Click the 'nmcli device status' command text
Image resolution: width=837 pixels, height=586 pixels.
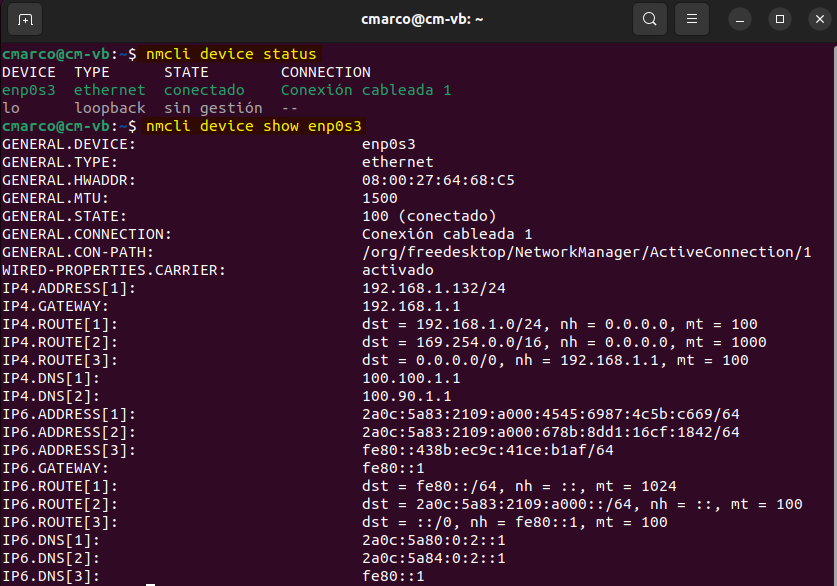point(231,54)
